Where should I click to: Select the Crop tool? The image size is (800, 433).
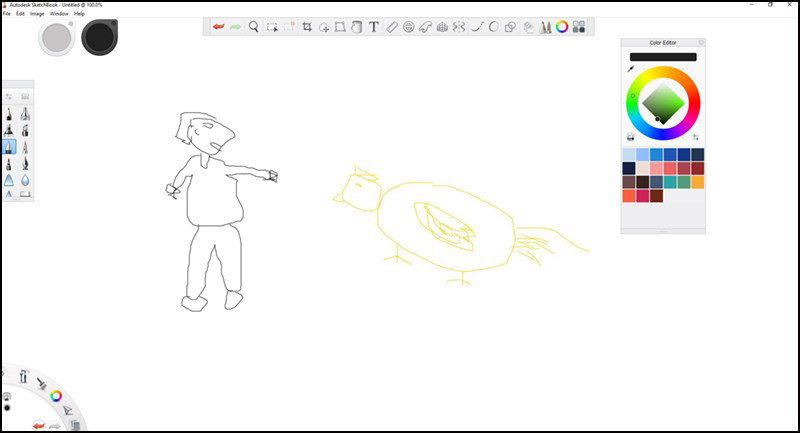click(307, 27)
